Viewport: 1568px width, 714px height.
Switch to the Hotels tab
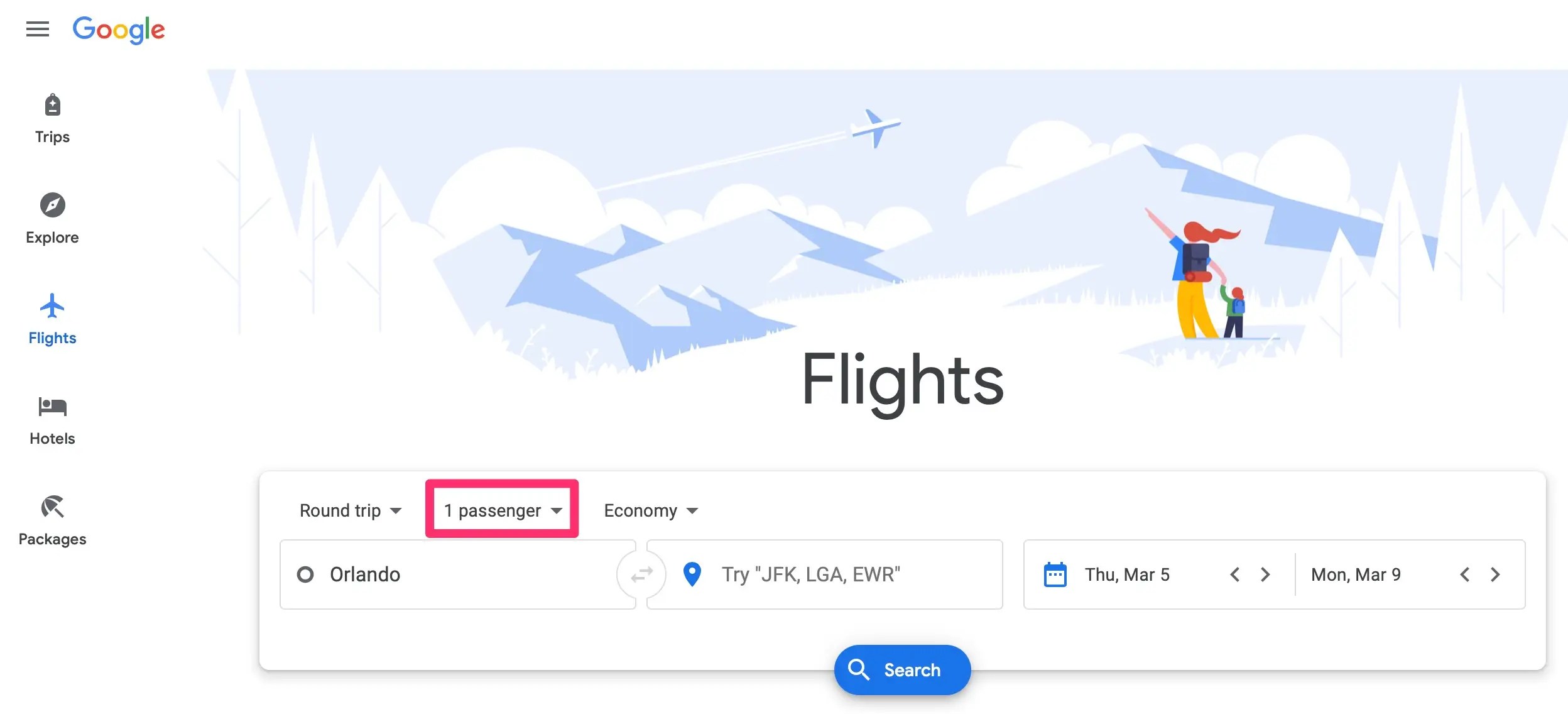click(52, 419)
